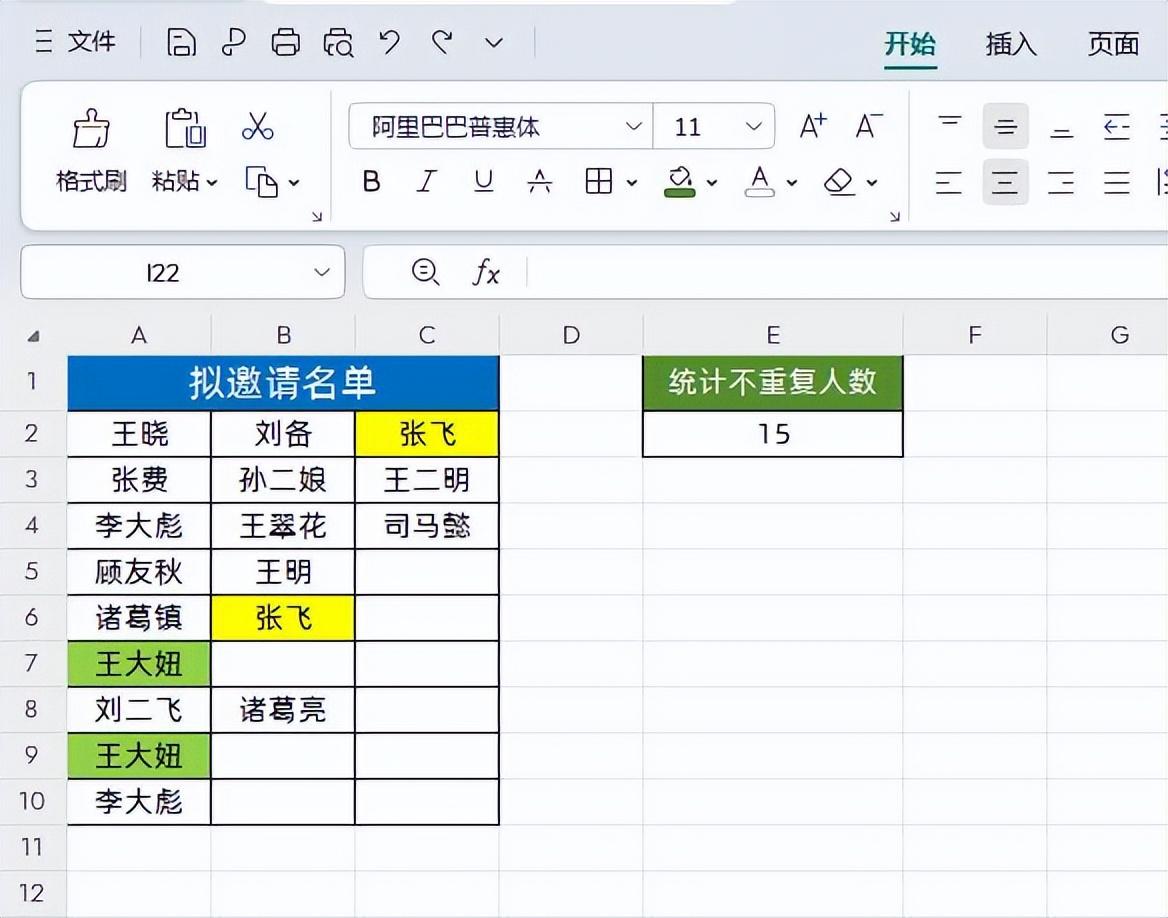Click the zoom magnifier in formula bar
The width and height of the screenshot is (1168, 918).
coord(425,272)
